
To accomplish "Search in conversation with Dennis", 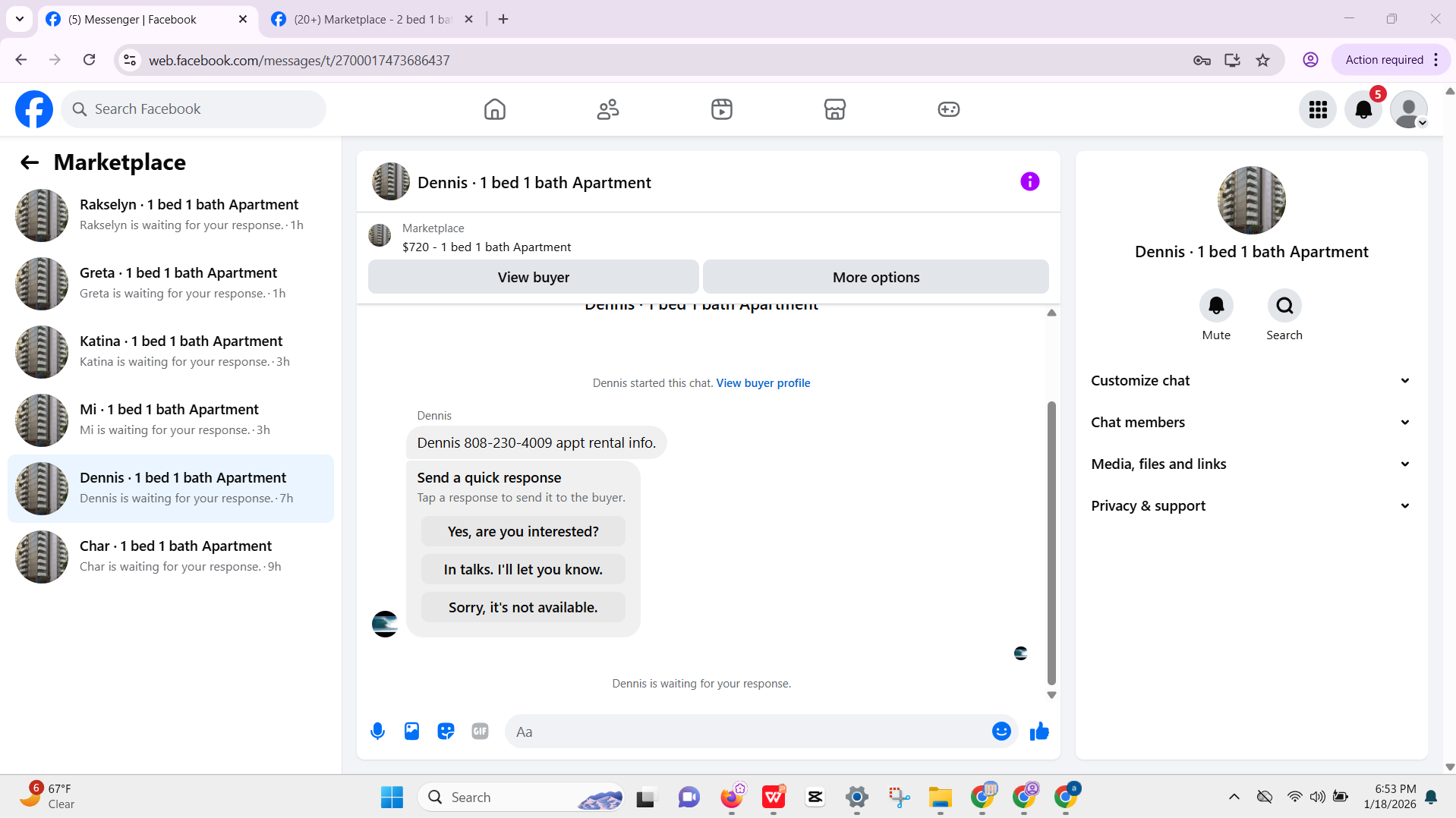I will pyautogui.click(x=1284, y=306).
